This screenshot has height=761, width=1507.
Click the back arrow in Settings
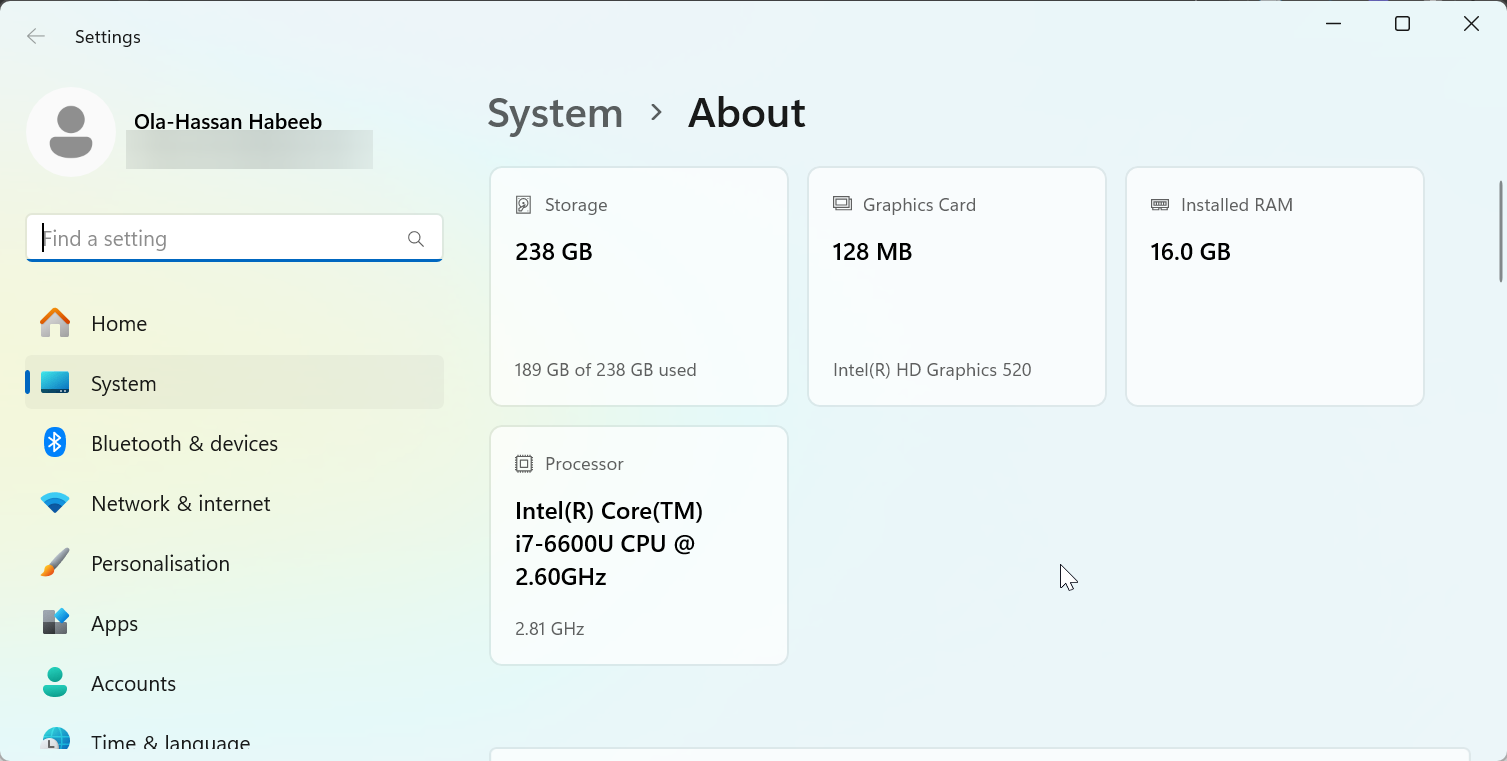[36, 37]
